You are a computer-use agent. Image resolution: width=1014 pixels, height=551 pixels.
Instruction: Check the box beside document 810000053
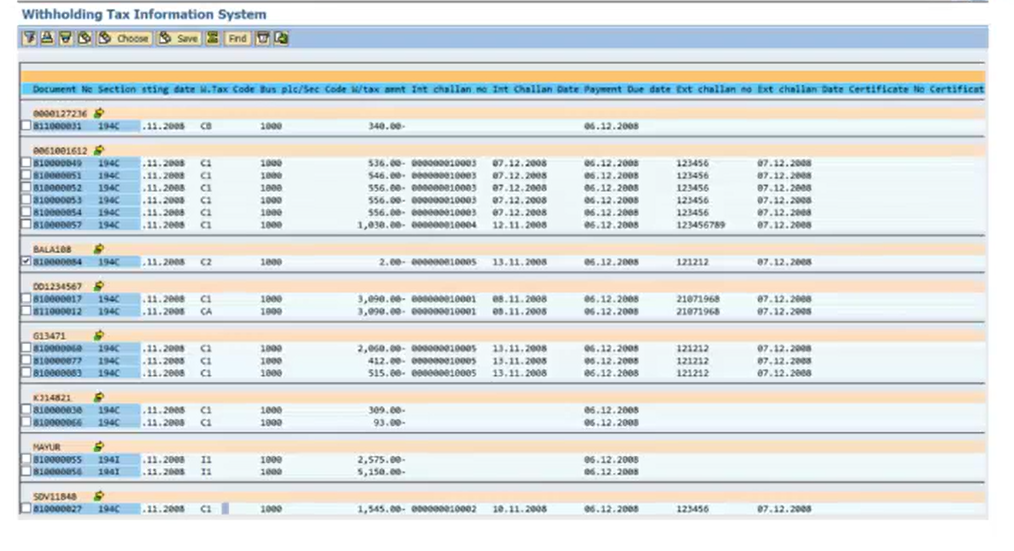[26, 199]
